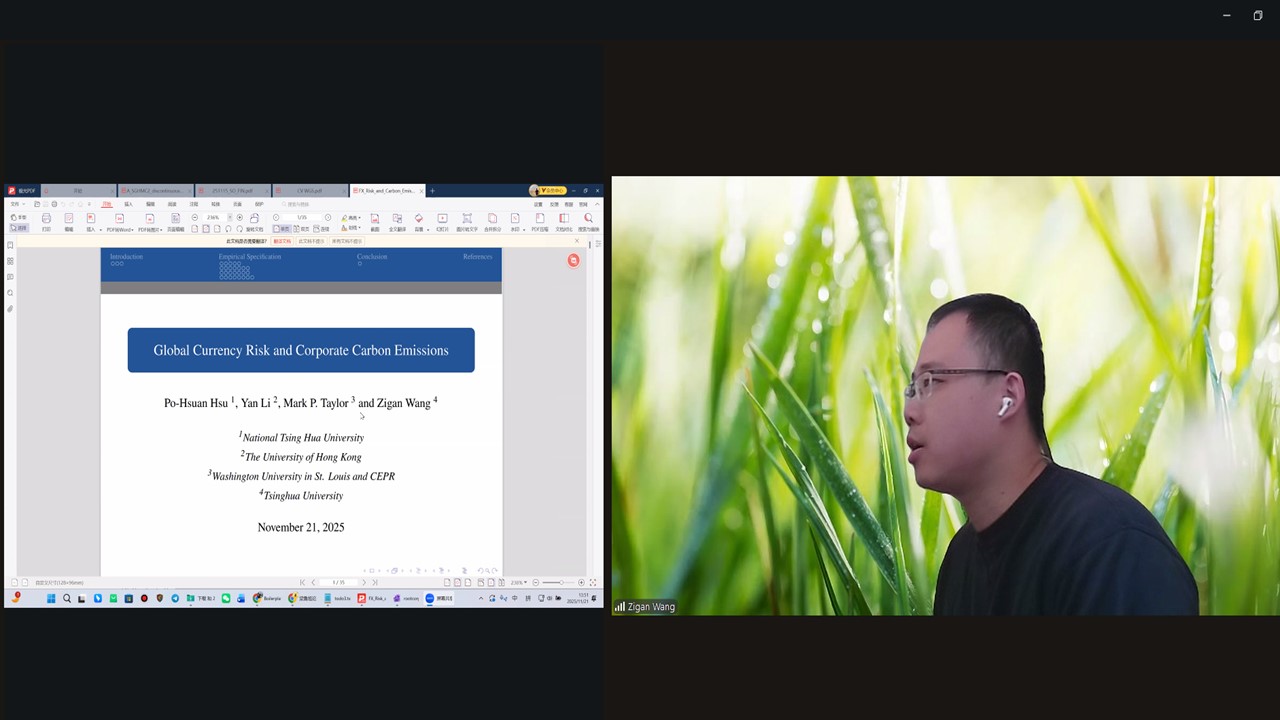Click the PDF compress icon

pos(539,219)
